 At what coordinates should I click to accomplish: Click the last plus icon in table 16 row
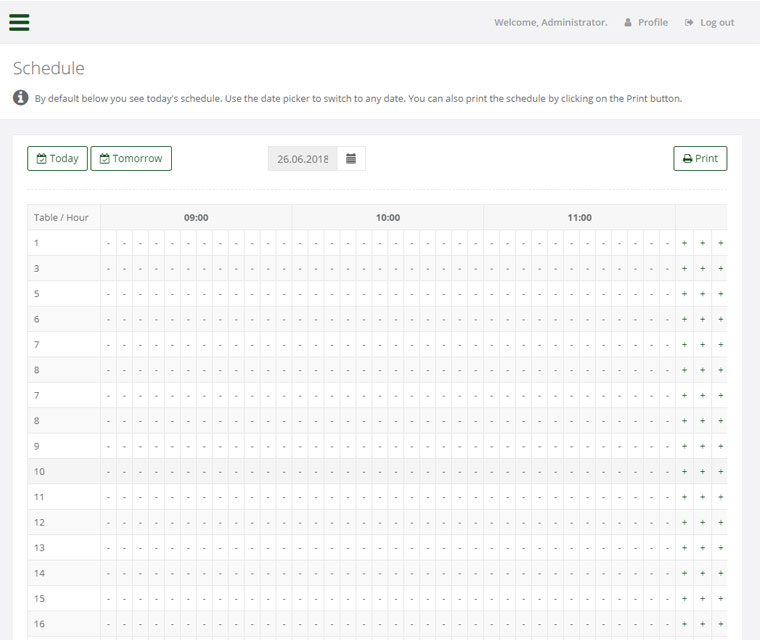tap(721, 624)
